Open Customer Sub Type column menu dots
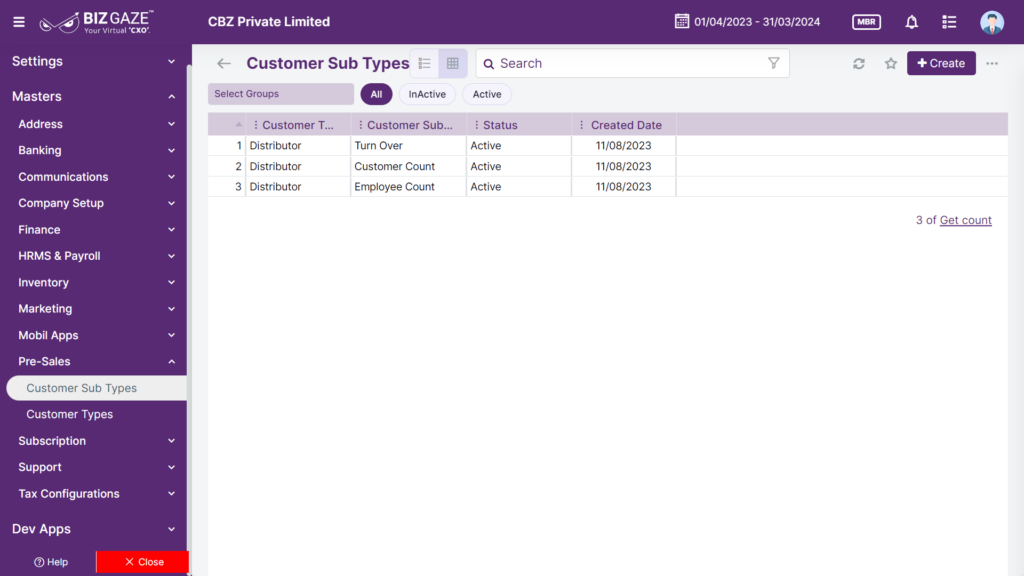 click(x=360, y=125)
